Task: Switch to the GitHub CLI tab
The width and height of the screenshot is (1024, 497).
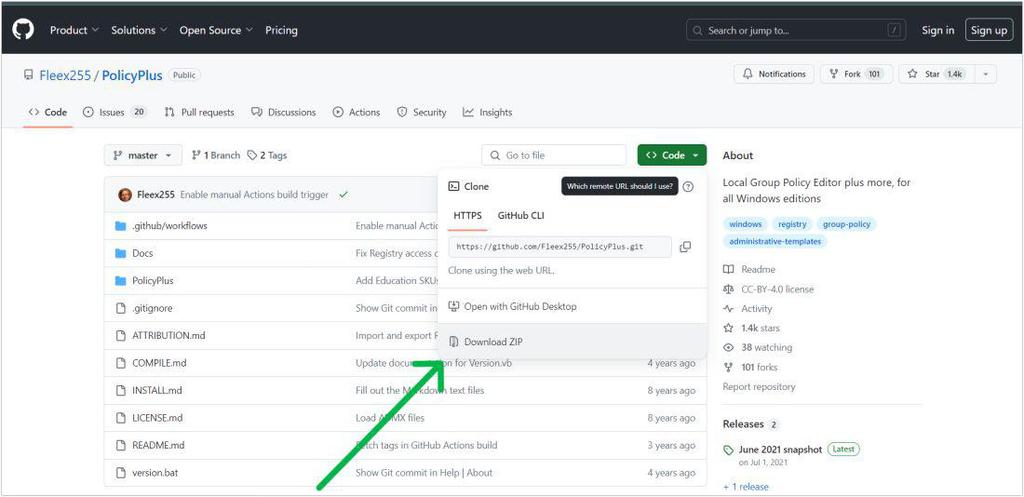Action: pyautogui.click(x=520, y=216)
